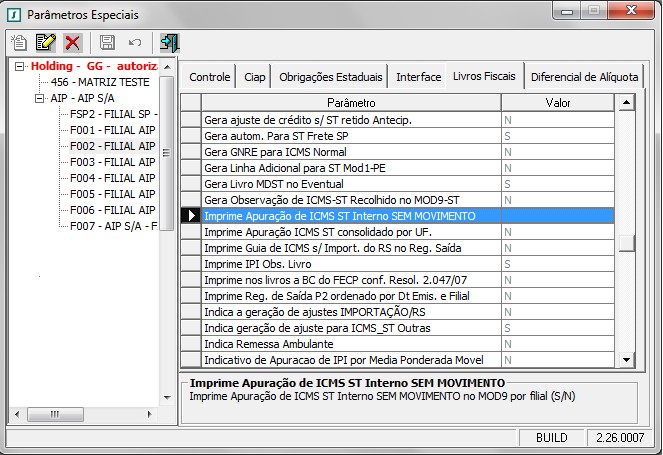Click the Exit door toolbar icon
Viewport: 663px width, 455px height.
169,43
